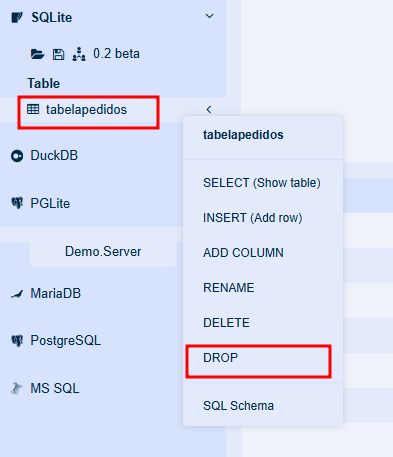The image size is (393, 457).
Task: Click the MS SQL icon
Action: tap(17, 388)
